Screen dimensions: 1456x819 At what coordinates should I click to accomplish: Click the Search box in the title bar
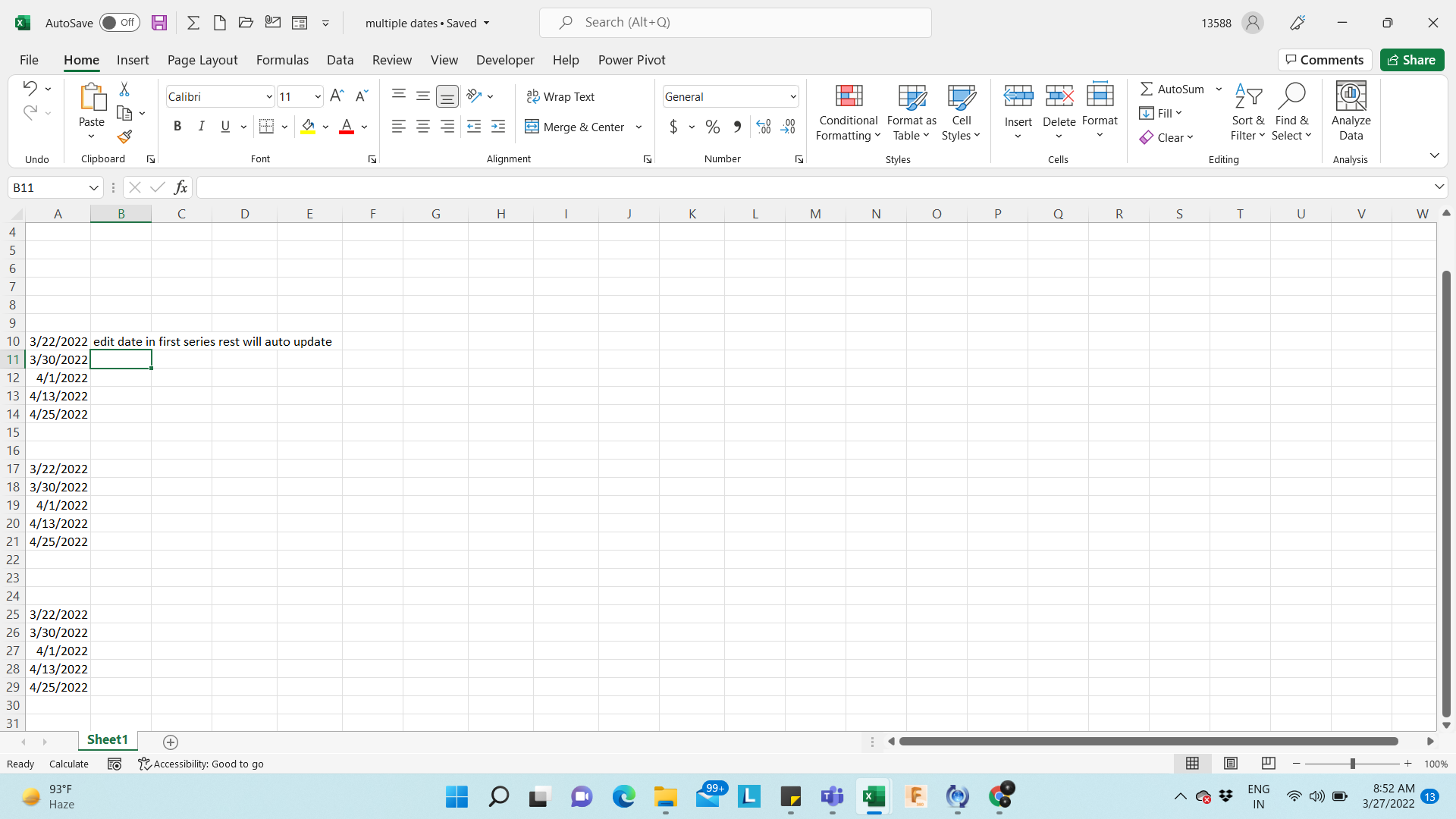[x=734, y=23]
